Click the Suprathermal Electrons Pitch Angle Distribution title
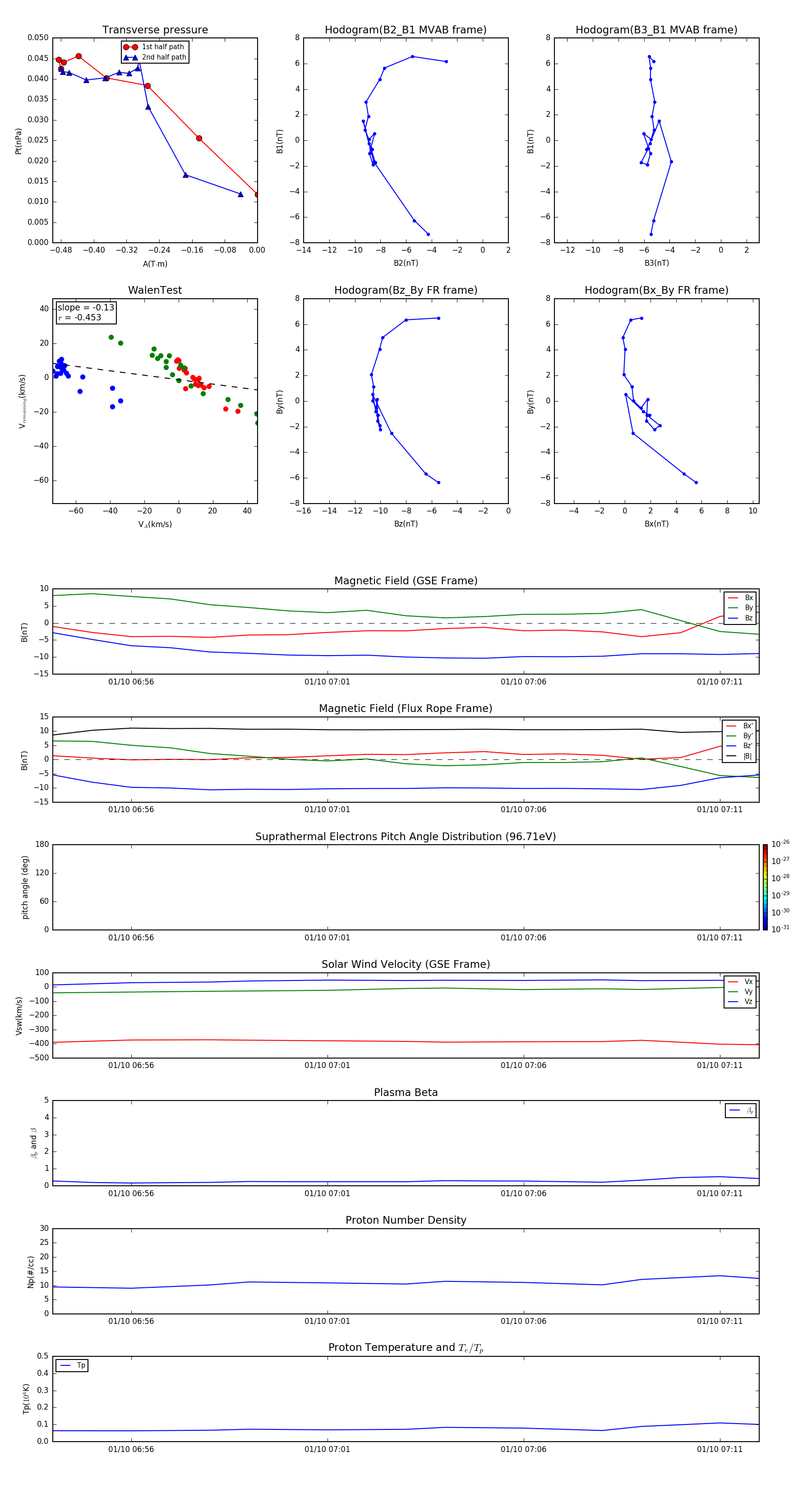 point(406,837)
